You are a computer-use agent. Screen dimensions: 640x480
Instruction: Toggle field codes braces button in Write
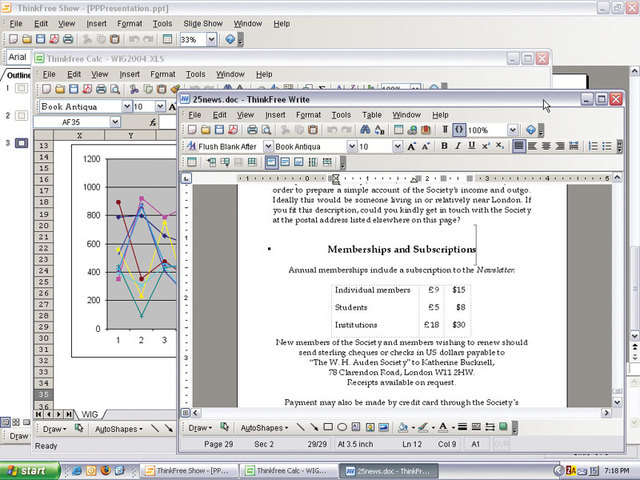459,130
